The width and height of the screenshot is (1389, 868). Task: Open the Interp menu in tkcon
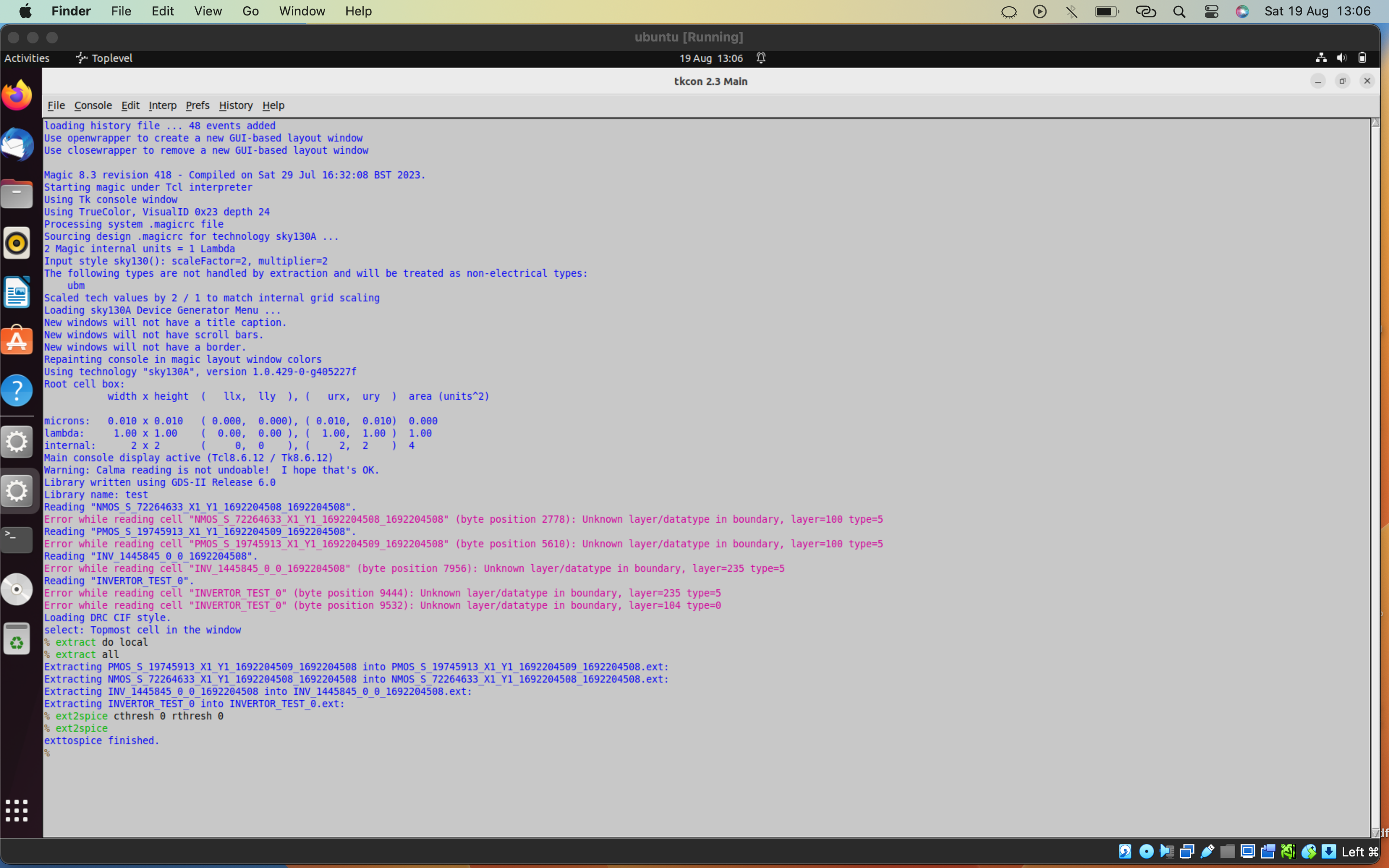click(x=163, y=105)
